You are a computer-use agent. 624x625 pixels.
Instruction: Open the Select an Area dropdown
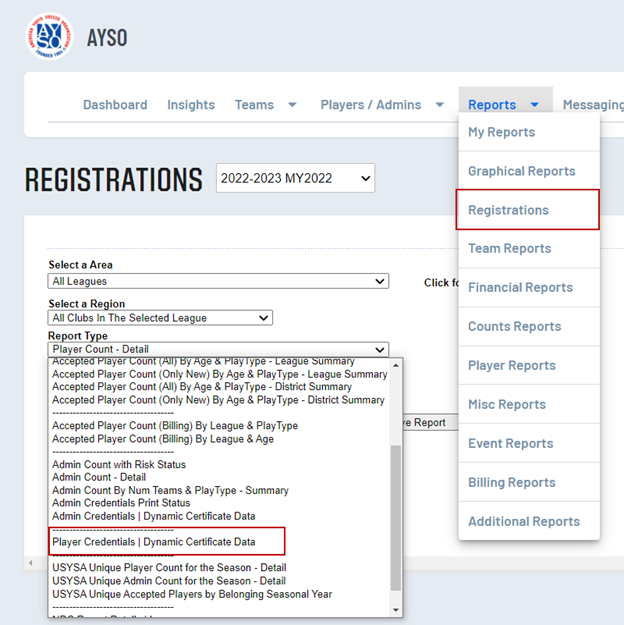[218, 282]
